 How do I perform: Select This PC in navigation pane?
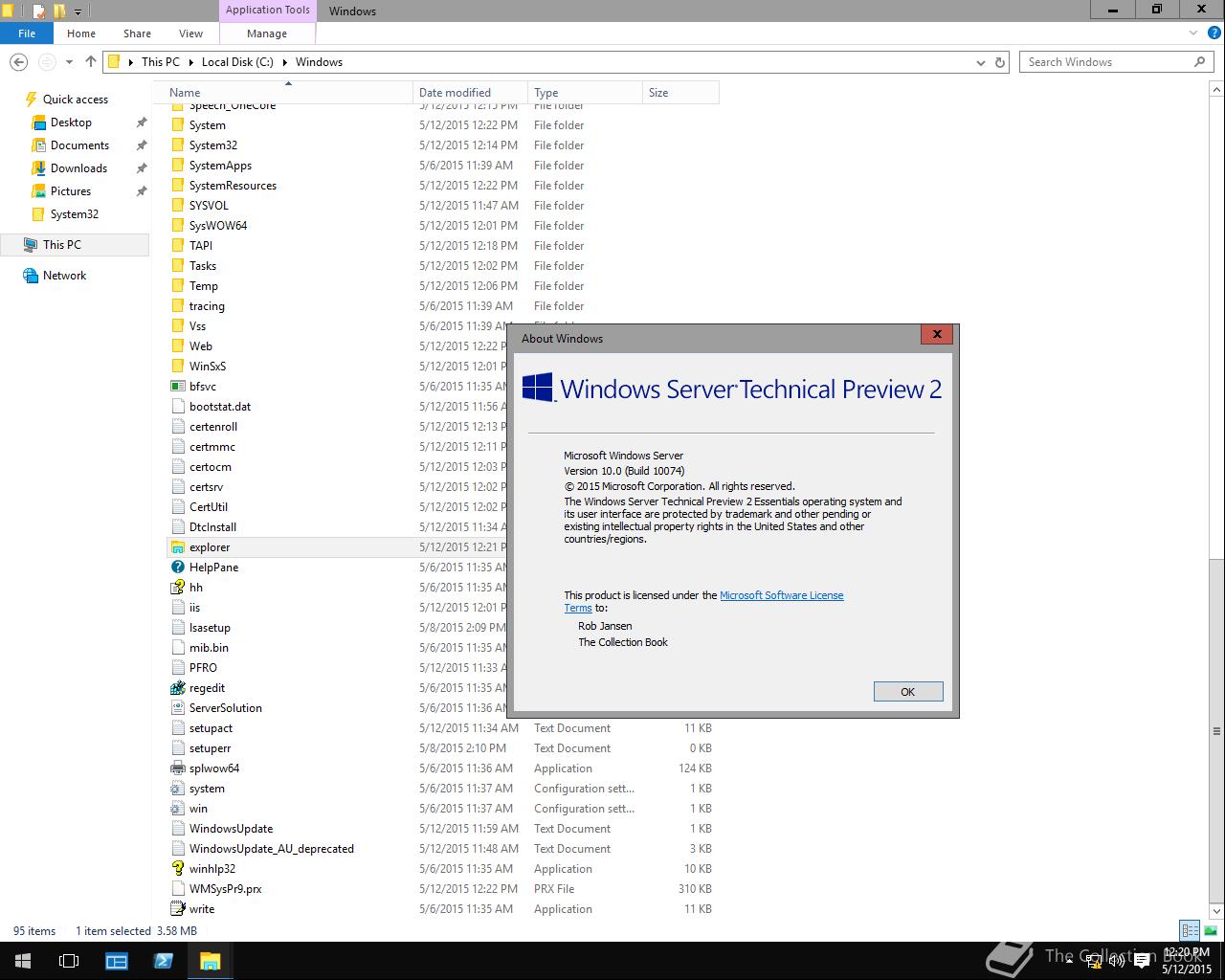[75, 245]
